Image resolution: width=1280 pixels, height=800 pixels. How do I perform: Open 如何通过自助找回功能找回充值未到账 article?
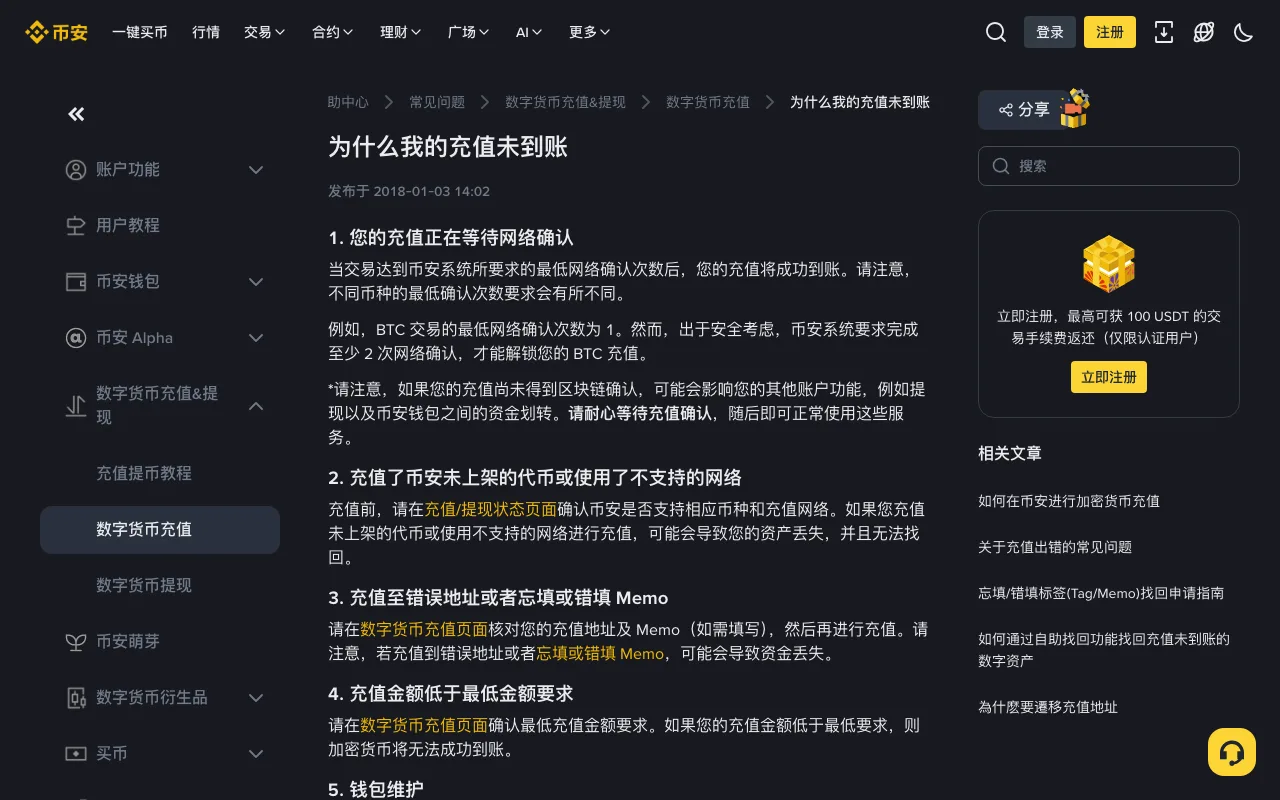point(1104,650)
